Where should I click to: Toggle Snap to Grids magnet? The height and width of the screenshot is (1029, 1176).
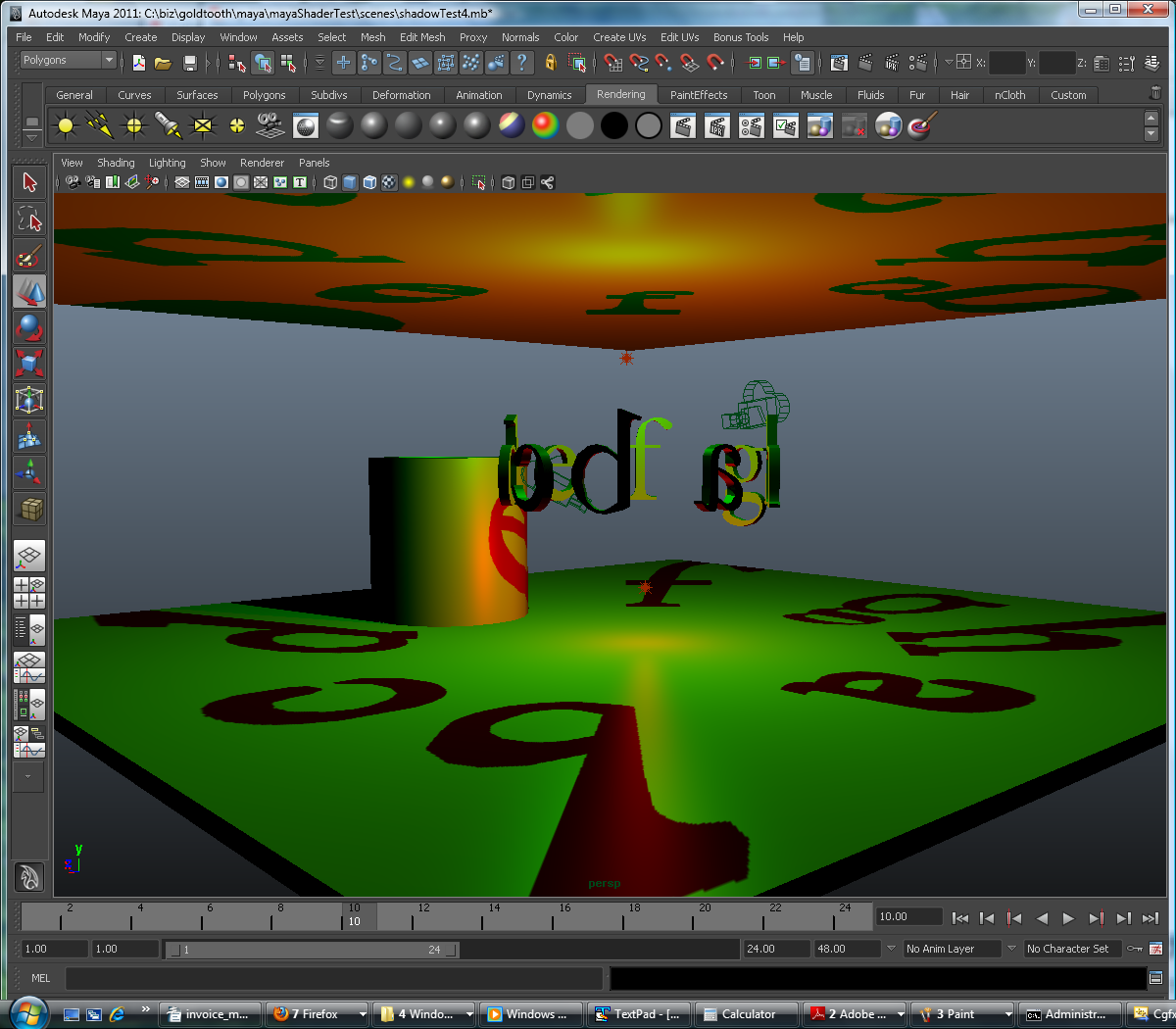pyautogui.click(x=613, y=63)
